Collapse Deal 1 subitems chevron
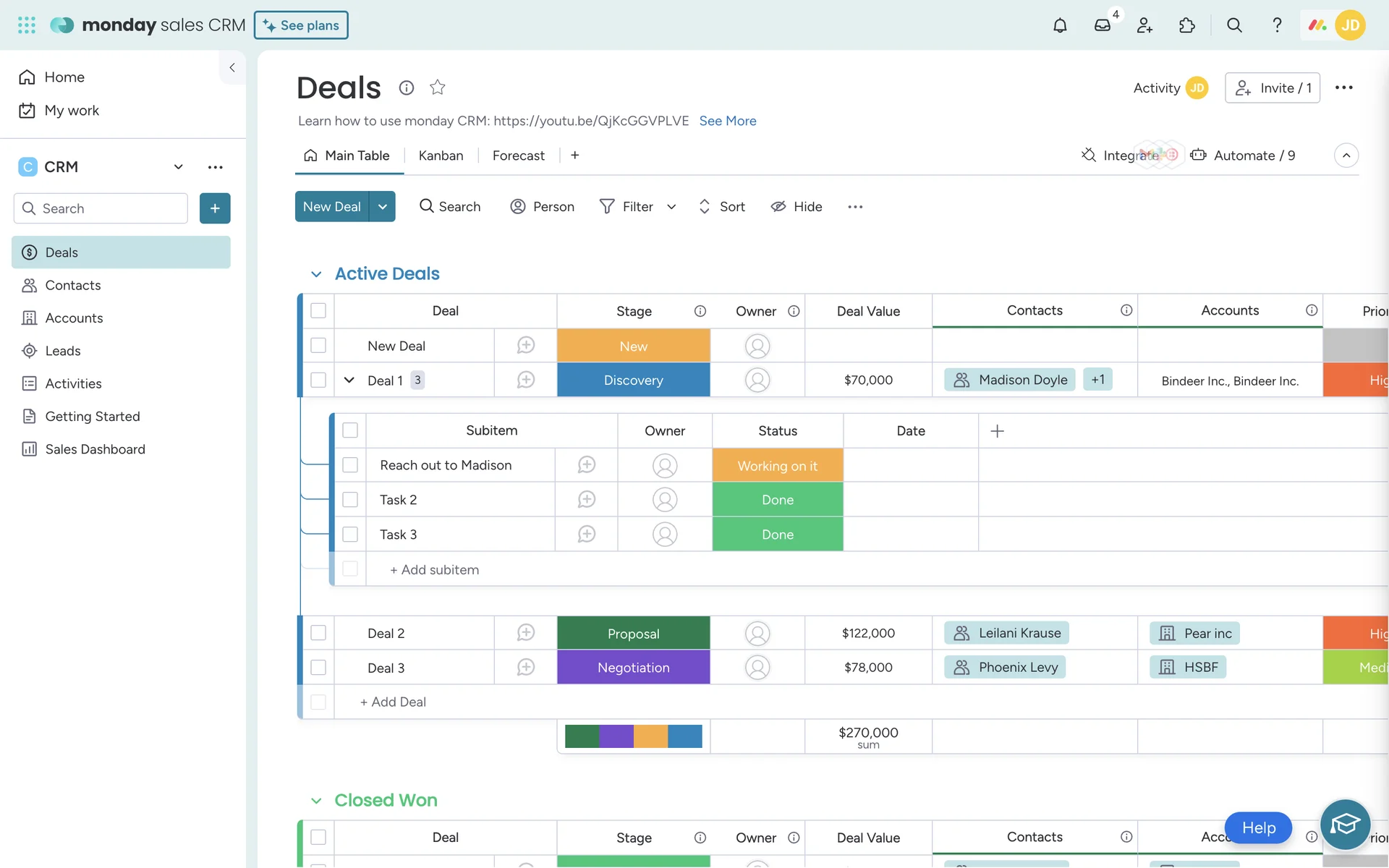This screenshot has height=868, width=1389. click(349, 380)
